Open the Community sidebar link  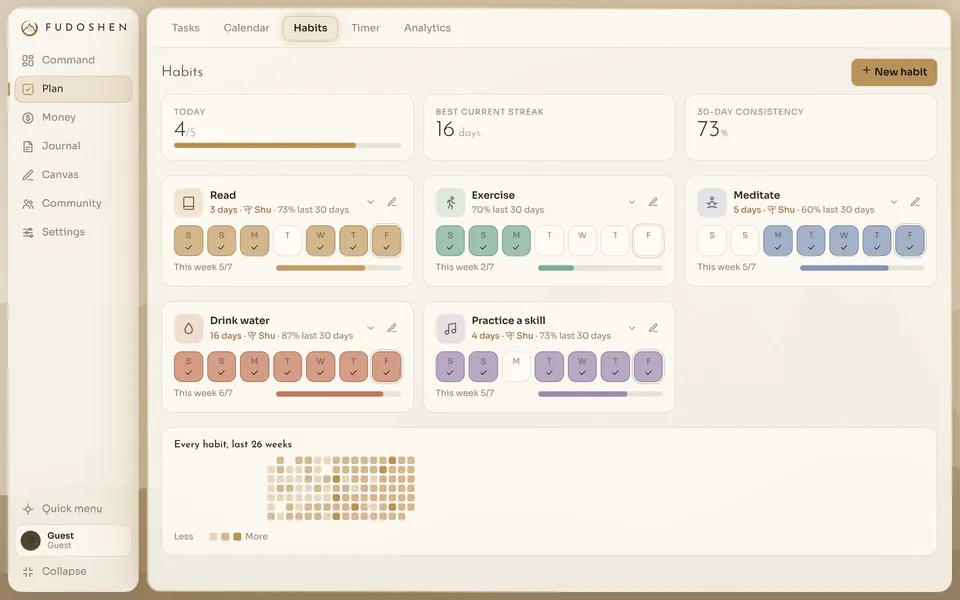pyautogui.click(x=73, y=204)
